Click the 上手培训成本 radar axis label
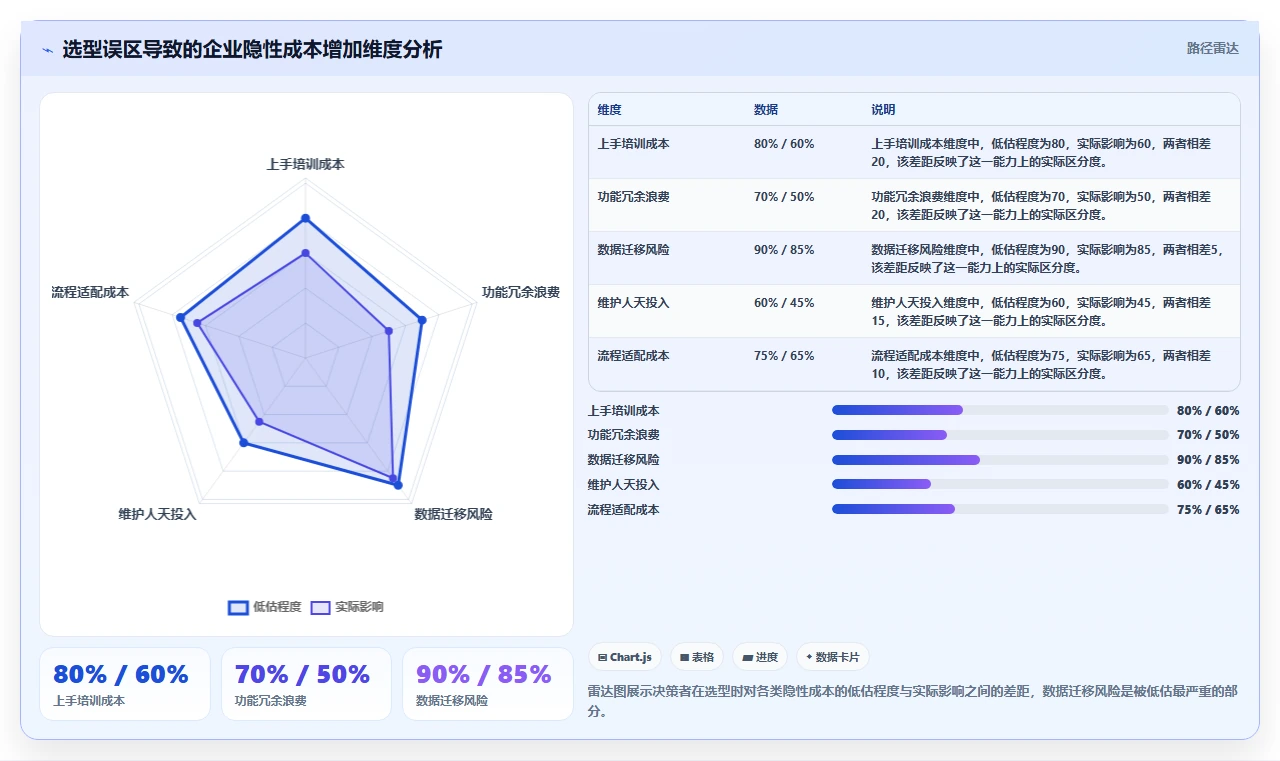Image resolution: width=1280 pixels, height=761 pixels. 305,164
